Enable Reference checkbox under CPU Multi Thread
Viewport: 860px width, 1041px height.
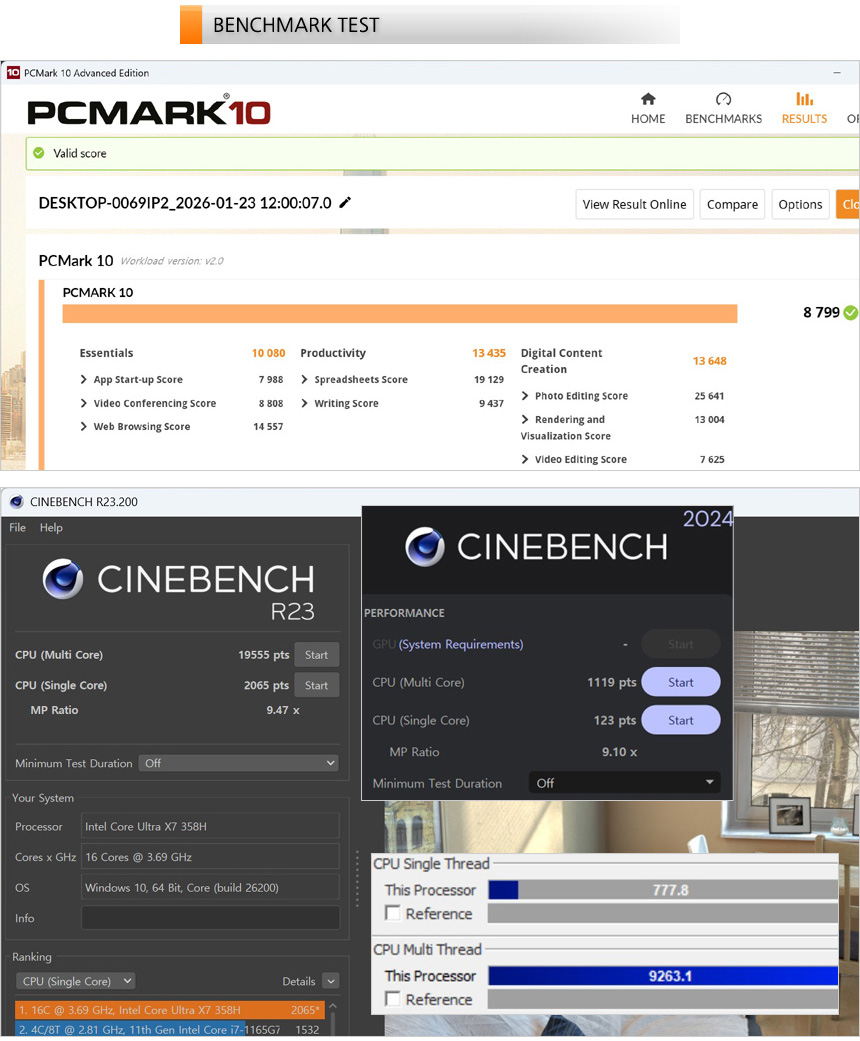click(x=393, y=999)
